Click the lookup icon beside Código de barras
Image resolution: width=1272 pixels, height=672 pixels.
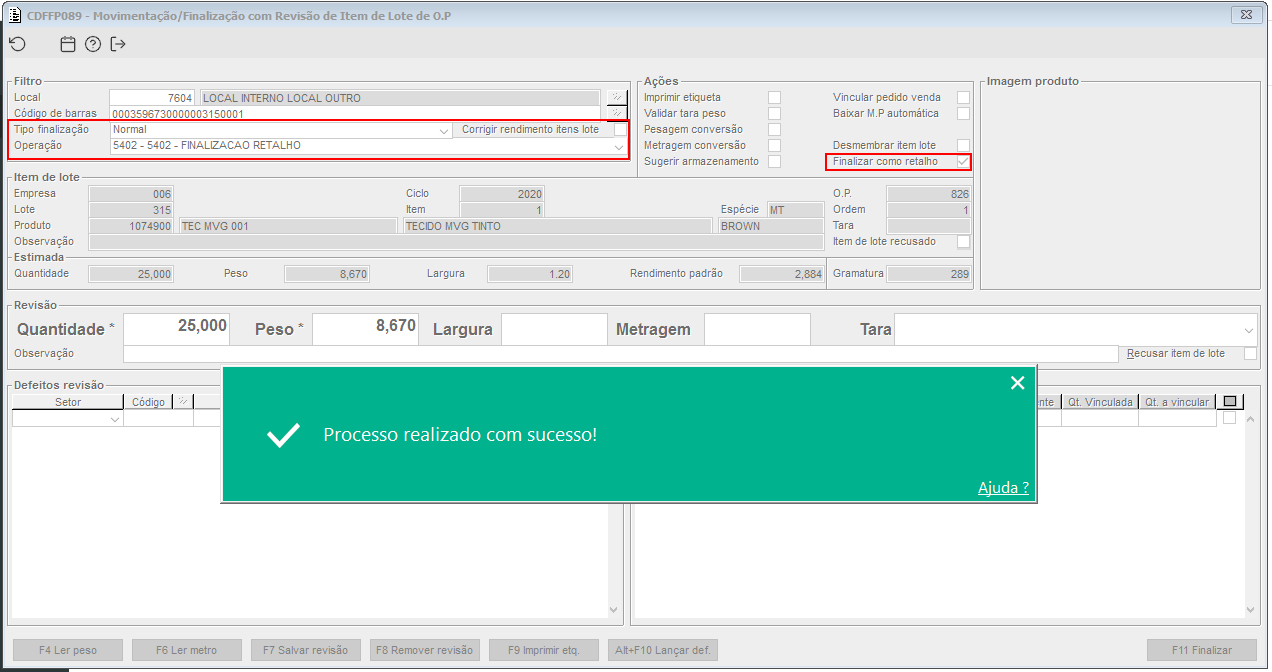(616, 113)
